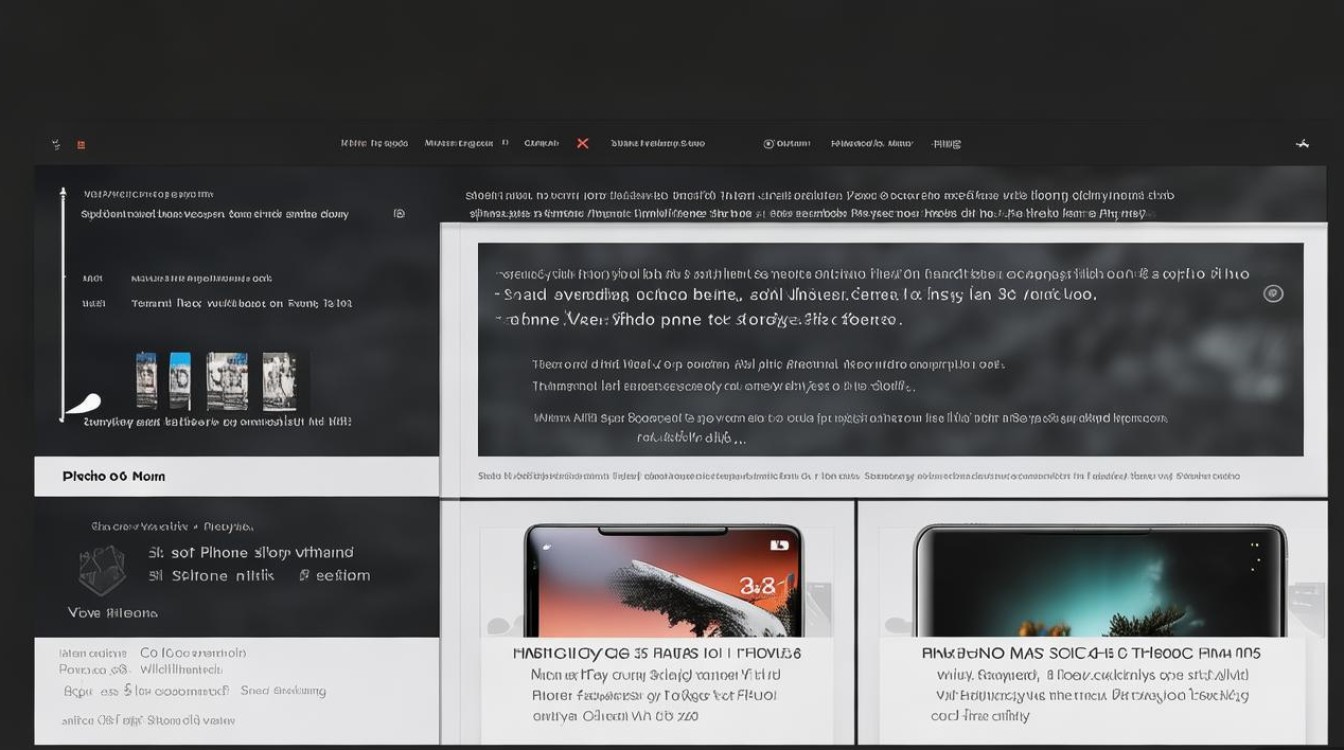Click the dark teal-screen phone image

pos(1100,580)
